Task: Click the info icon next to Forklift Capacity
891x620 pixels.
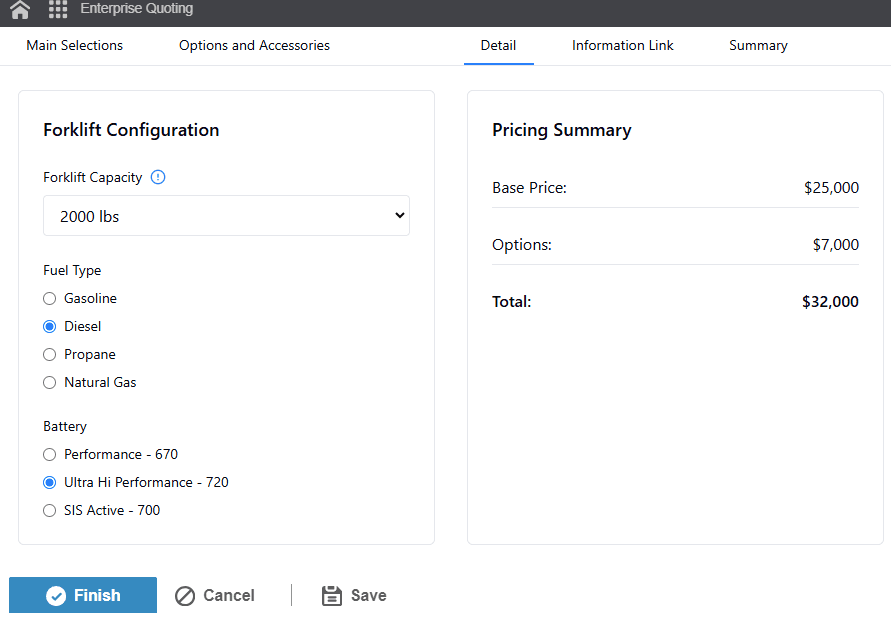Action: point(158,177)
